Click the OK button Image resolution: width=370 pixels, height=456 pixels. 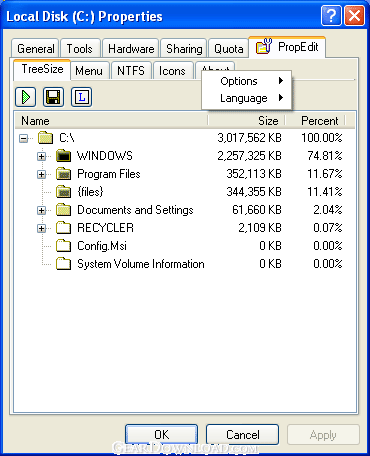point(162,435)
